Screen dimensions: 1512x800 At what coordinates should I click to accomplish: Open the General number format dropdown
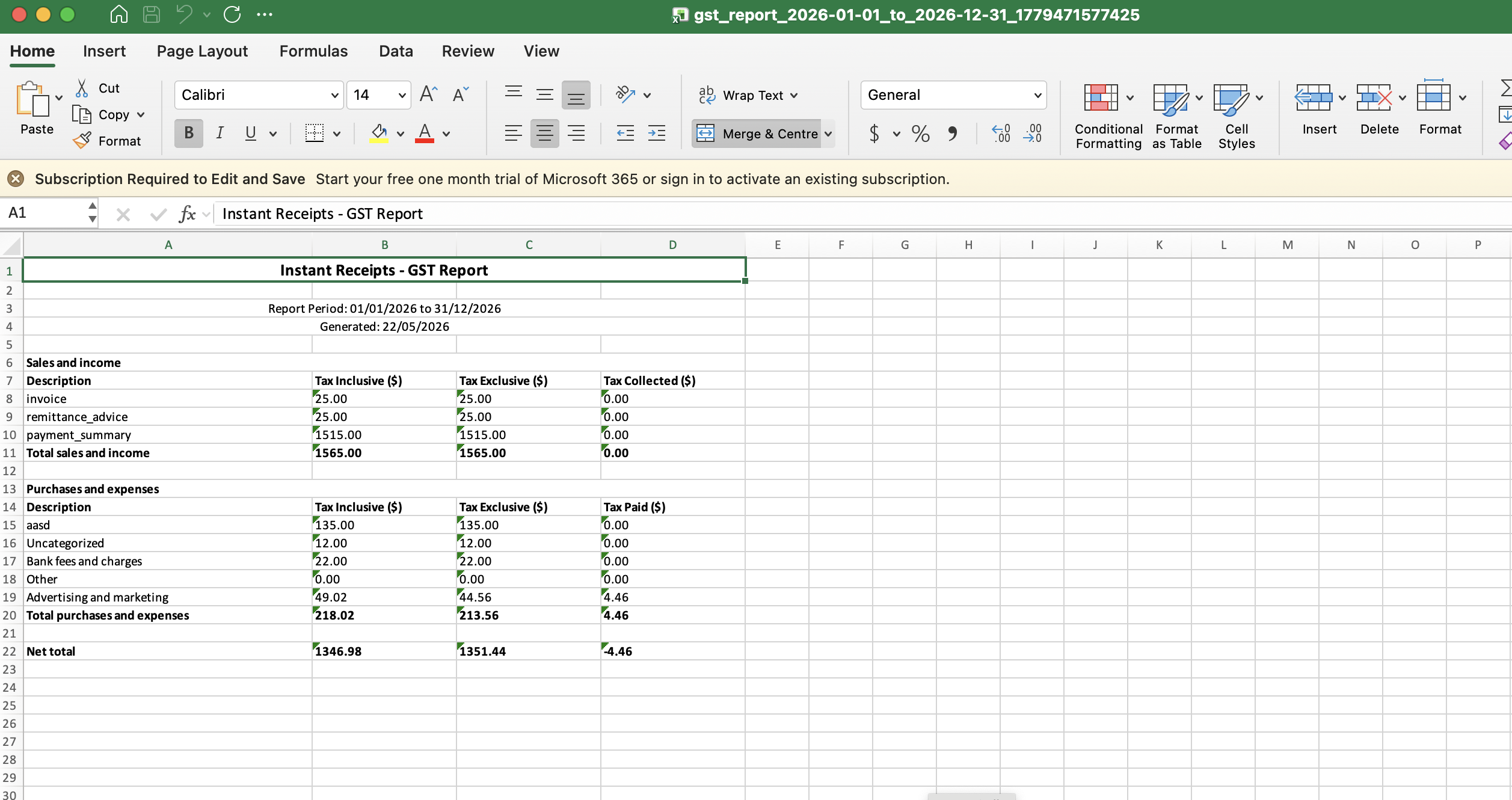pyautogui.click(x=1037, y=95)
